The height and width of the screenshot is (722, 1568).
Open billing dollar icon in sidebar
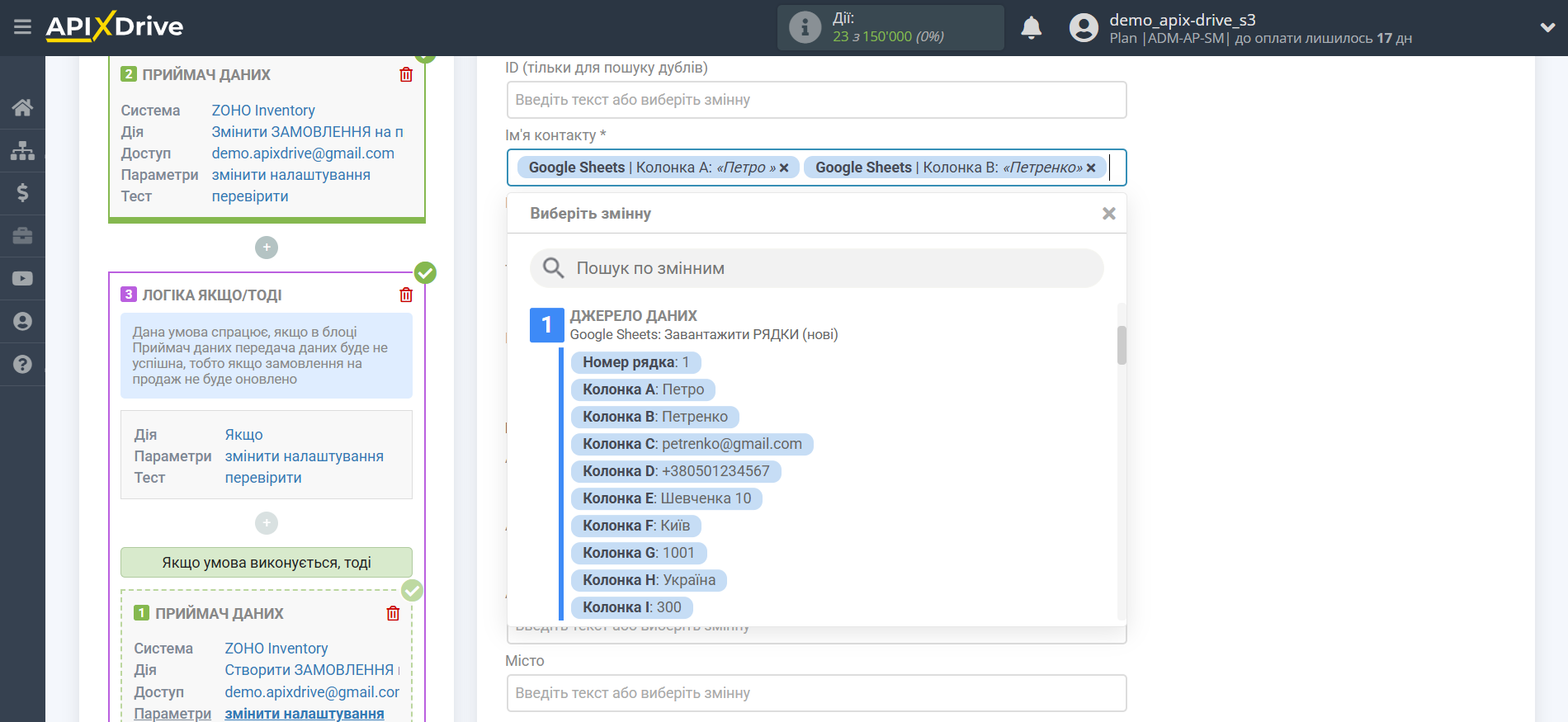(22, 193)
